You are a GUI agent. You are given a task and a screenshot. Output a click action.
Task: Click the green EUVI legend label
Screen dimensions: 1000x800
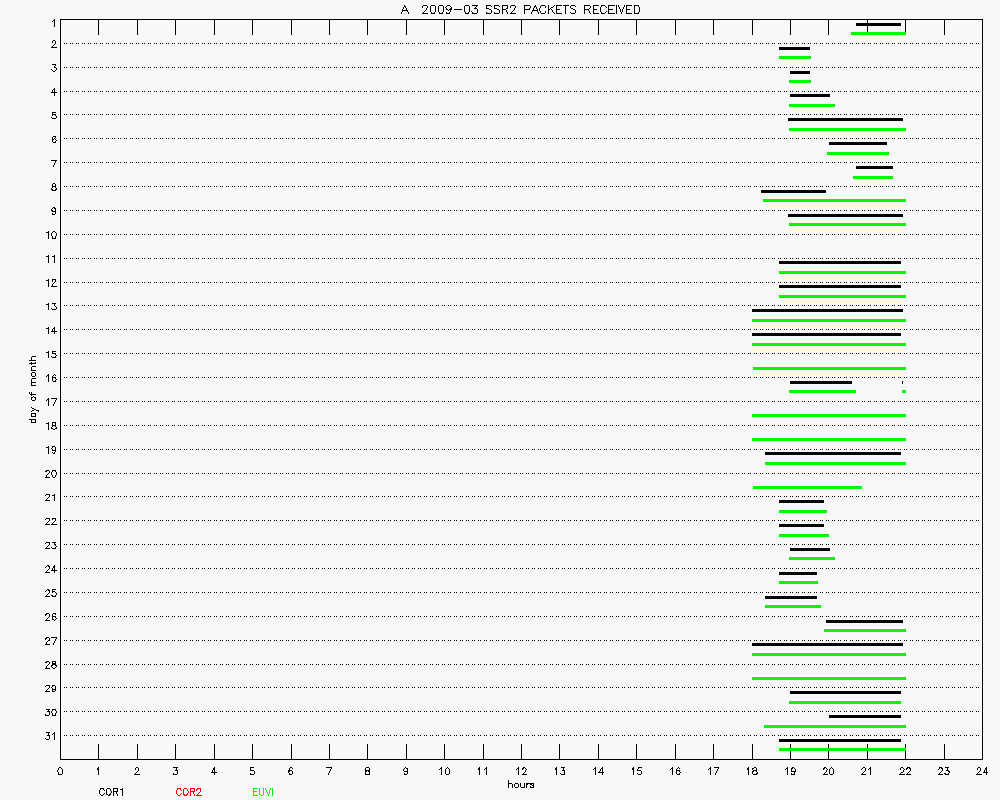pos(263,792)
